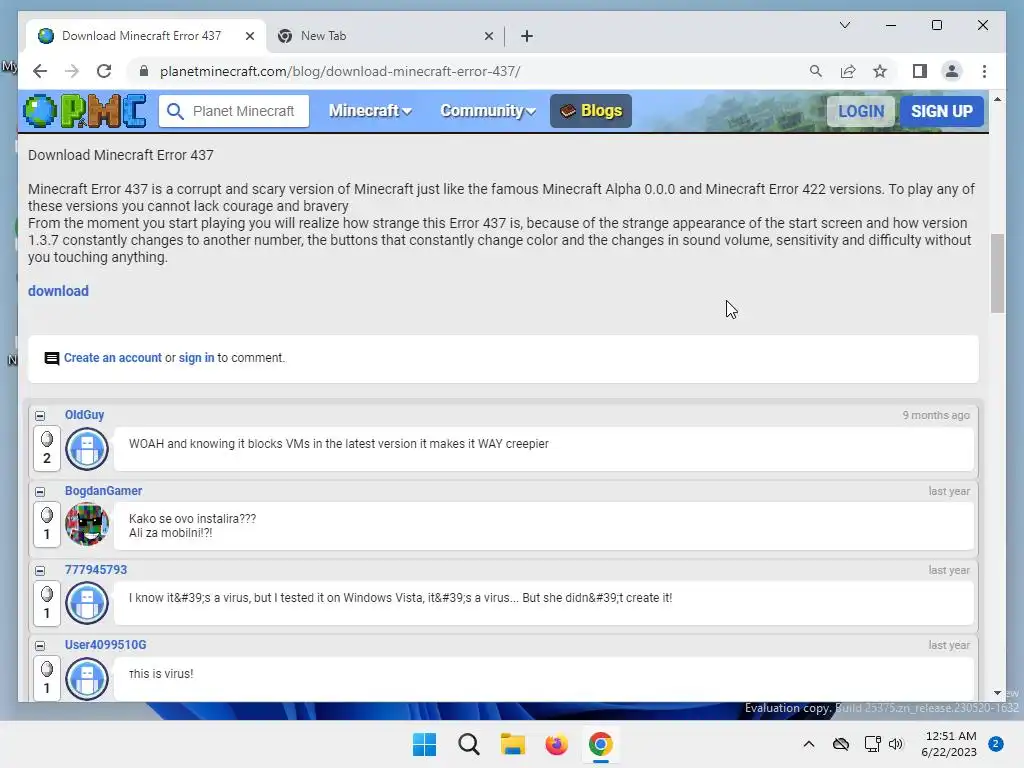Screen dimensions: 1024x768
Task: Open Firefox from the taskbar
Action: (x=556, y=744)
